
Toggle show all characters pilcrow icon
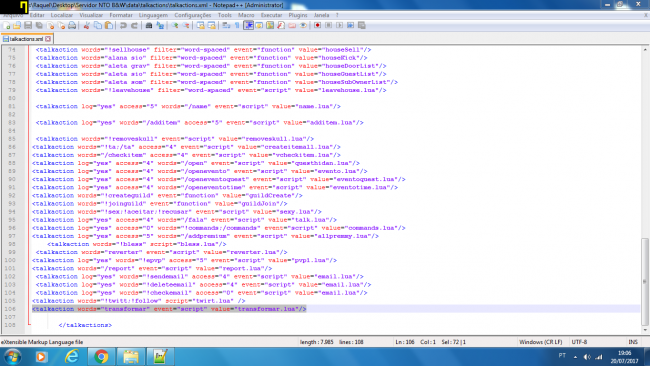(x=237, y=26)
